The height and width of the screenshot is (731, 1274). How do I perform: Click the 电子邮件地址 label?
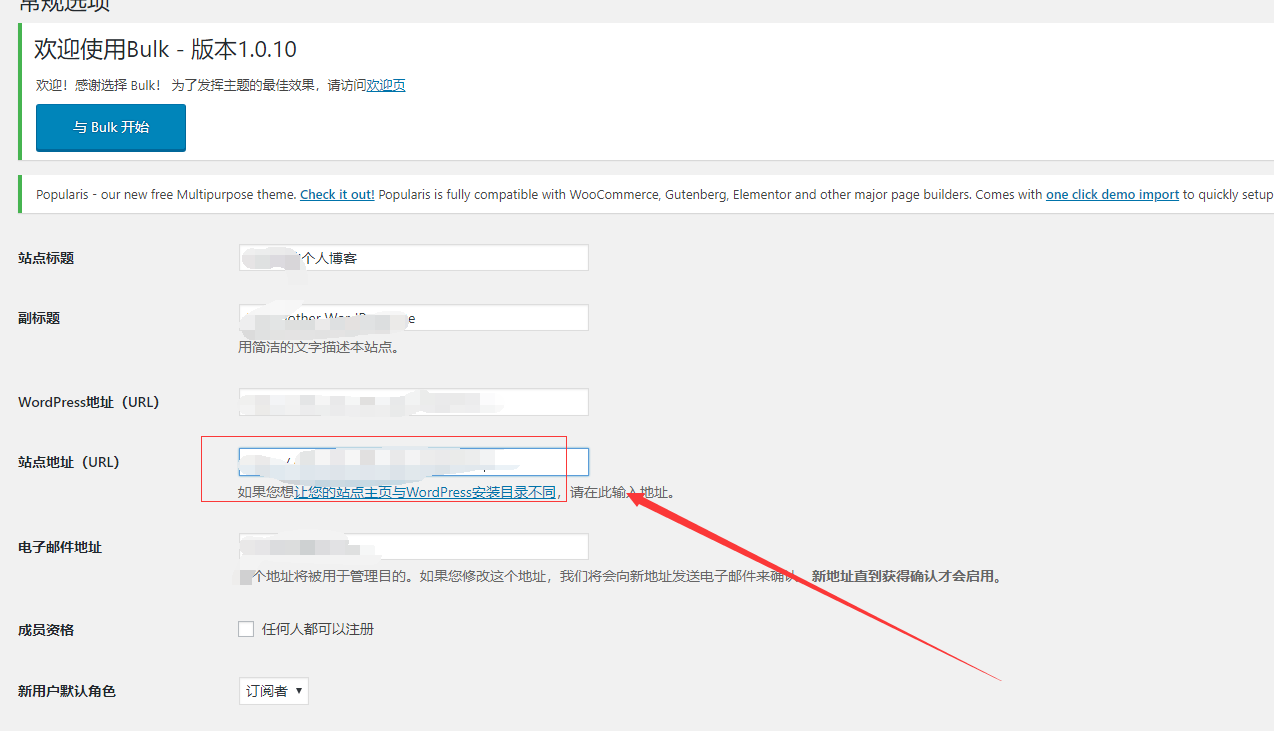coord(60,547)
